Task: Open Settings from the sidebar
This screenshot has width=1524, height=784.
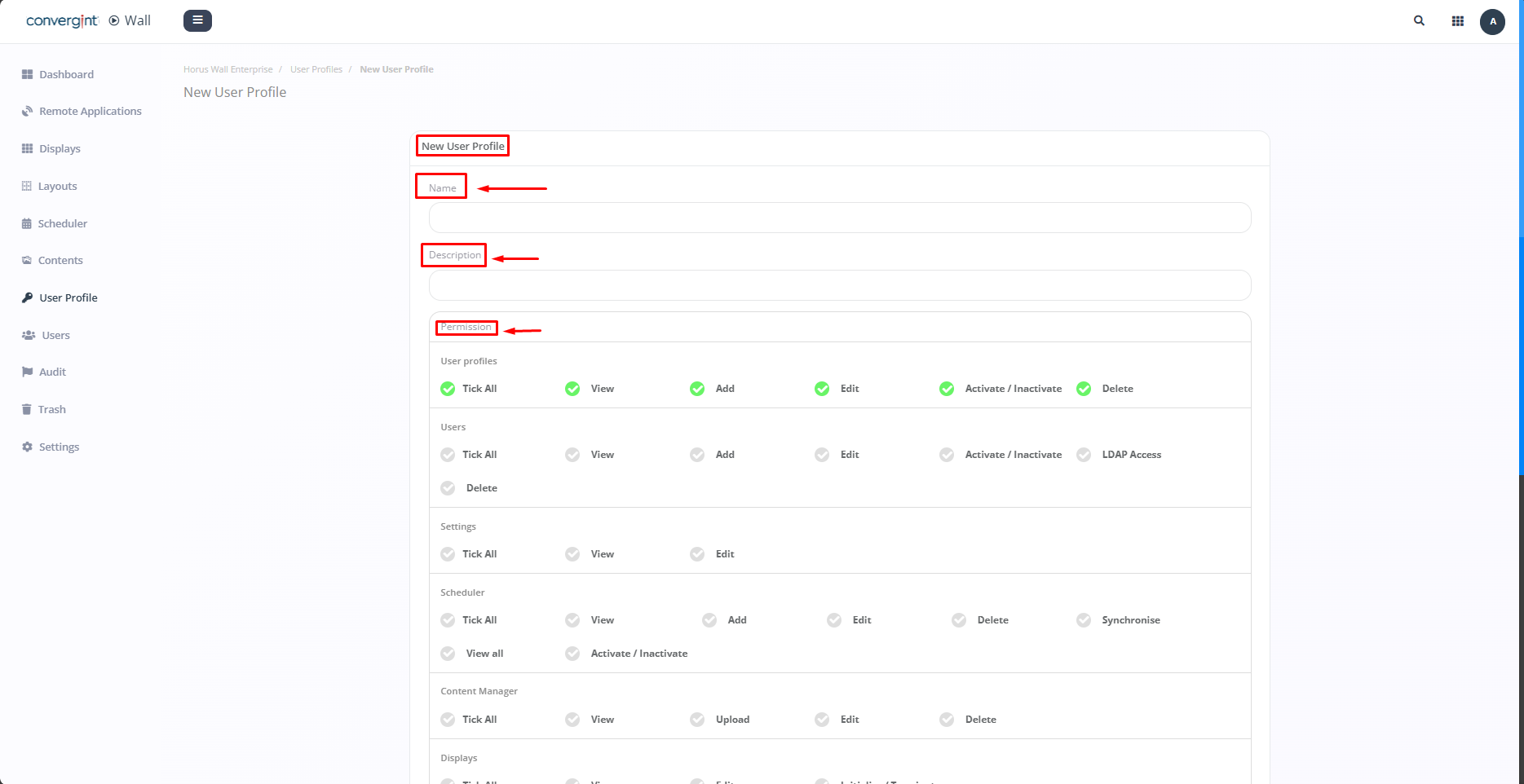Action: tap(59, 447)
